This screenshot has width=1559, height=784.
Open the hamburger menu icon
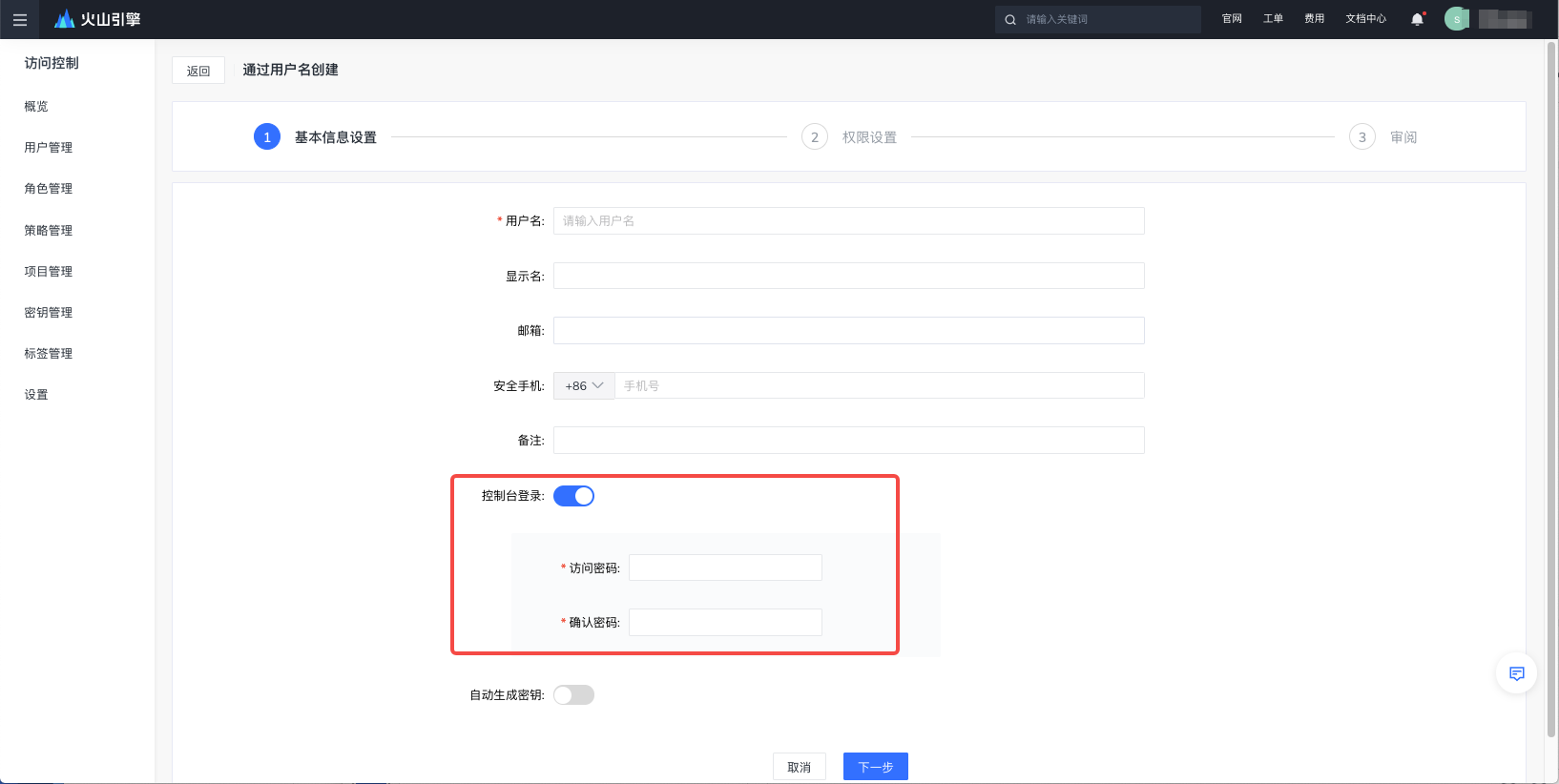[19, 19]
